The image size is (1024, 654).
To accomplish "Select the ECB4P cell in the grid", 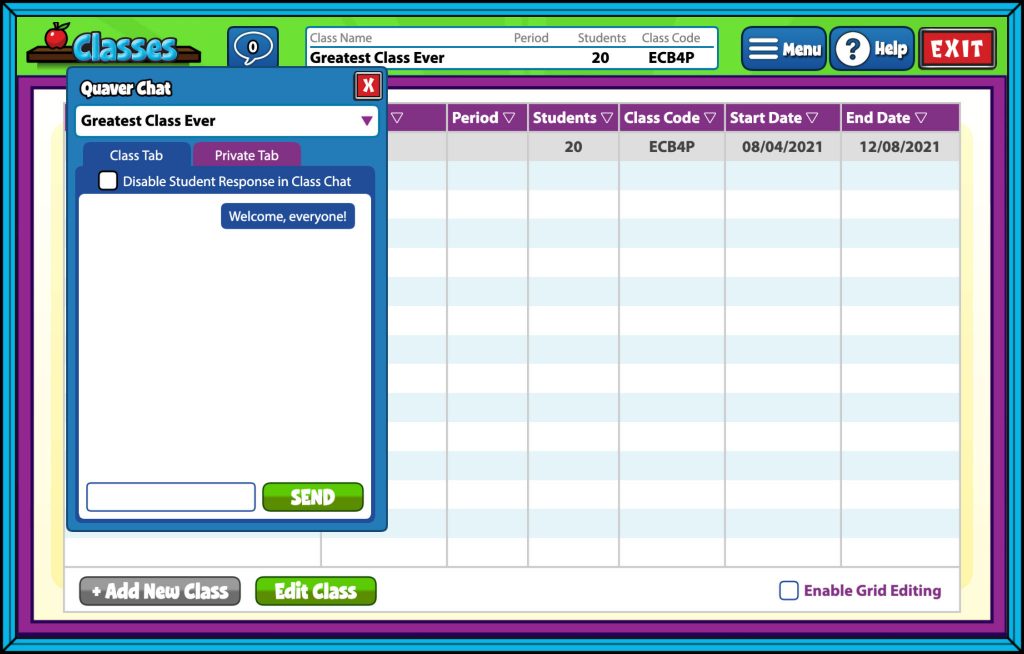I will [x=672, y=146].
